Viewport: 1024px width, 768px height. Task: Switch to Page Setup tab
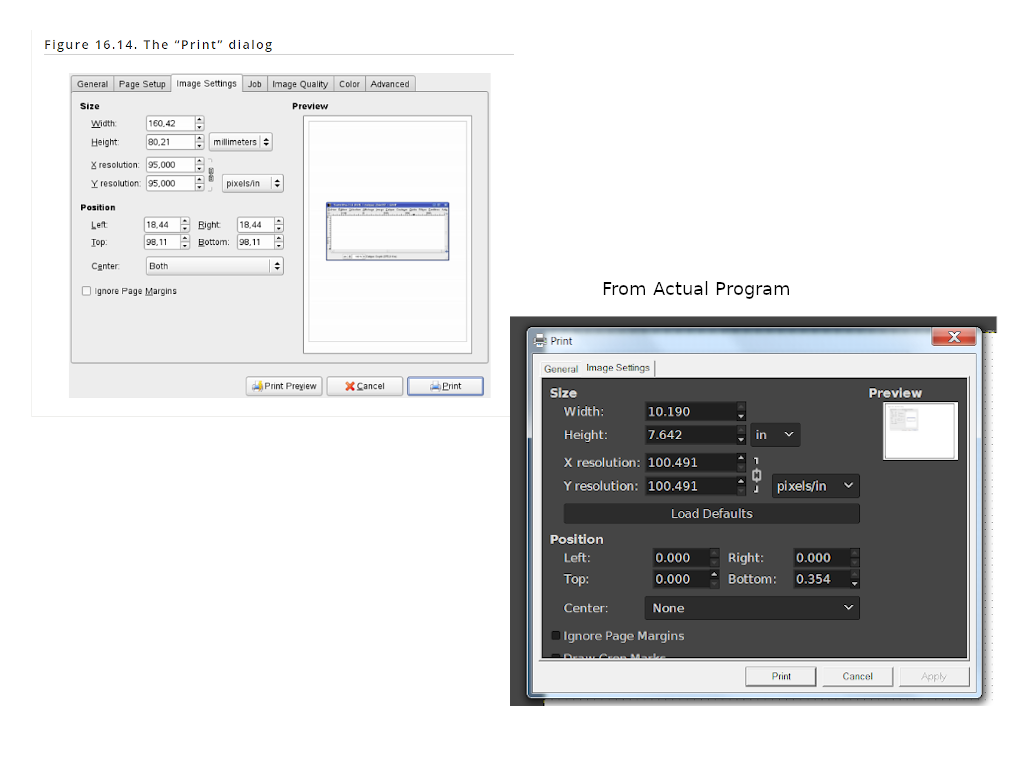click(142, 84)
